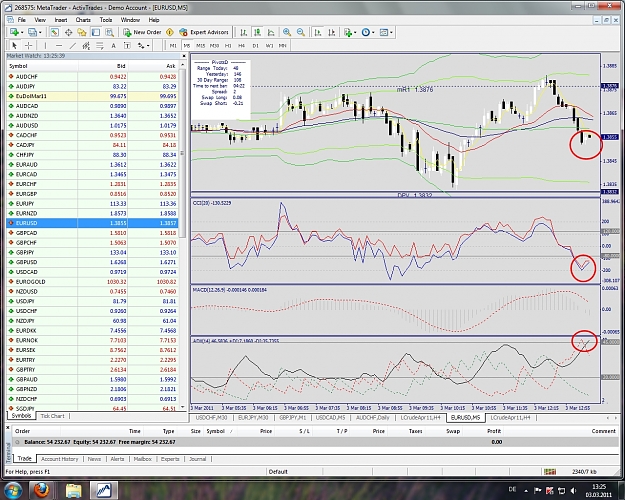Select the Arrows drawing tool

pyautogui.click(x=141, y=45)
